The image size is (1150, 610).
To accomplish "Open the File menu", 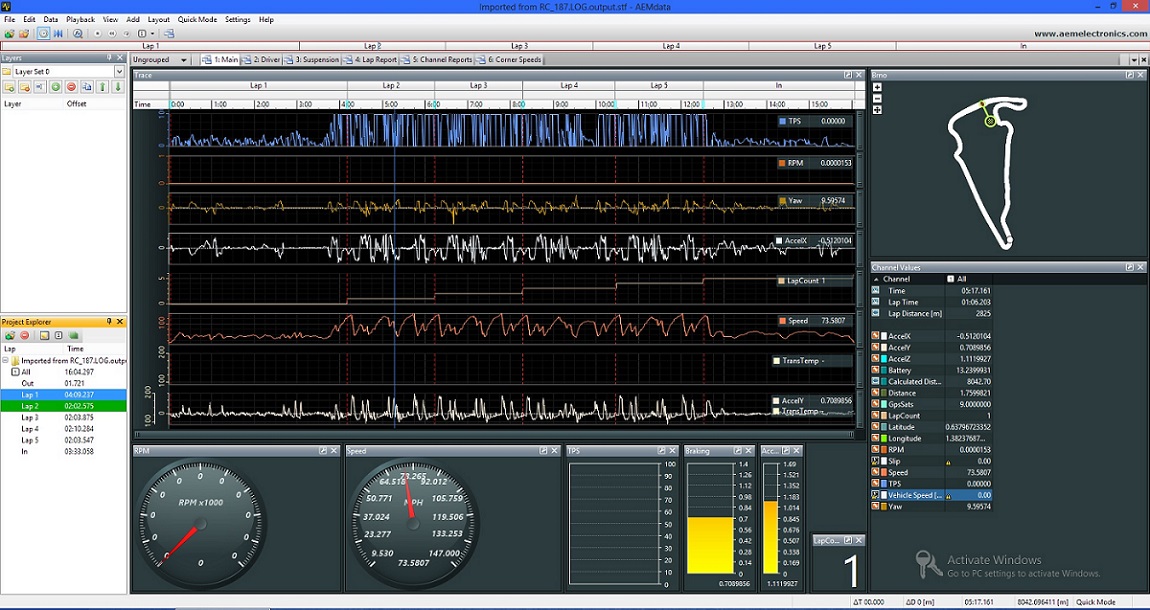I will 9,20.
